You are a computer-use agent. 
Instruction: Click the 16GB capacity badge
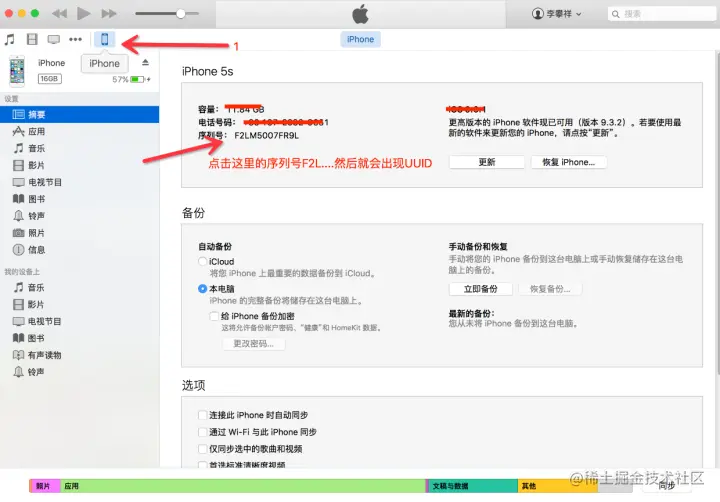point(50,79)
